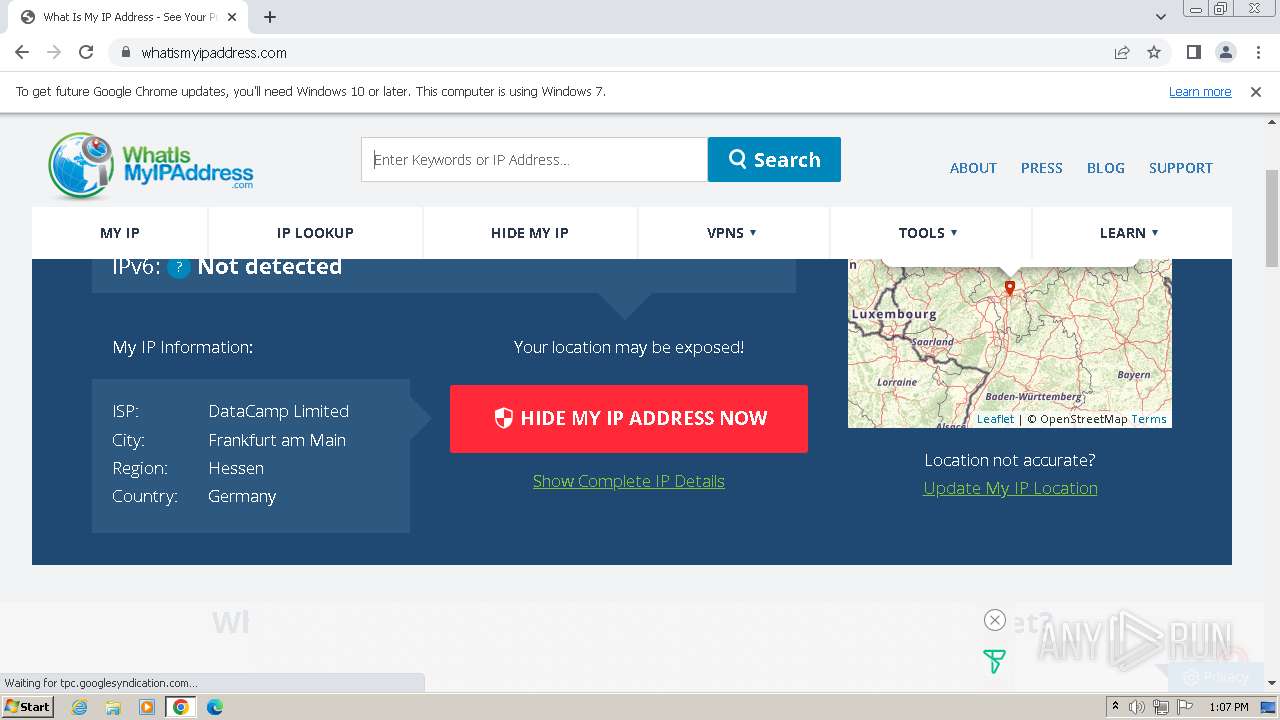Open the PRESS link
This screenshot has width=1280, height=720.
coord(1041,168)
